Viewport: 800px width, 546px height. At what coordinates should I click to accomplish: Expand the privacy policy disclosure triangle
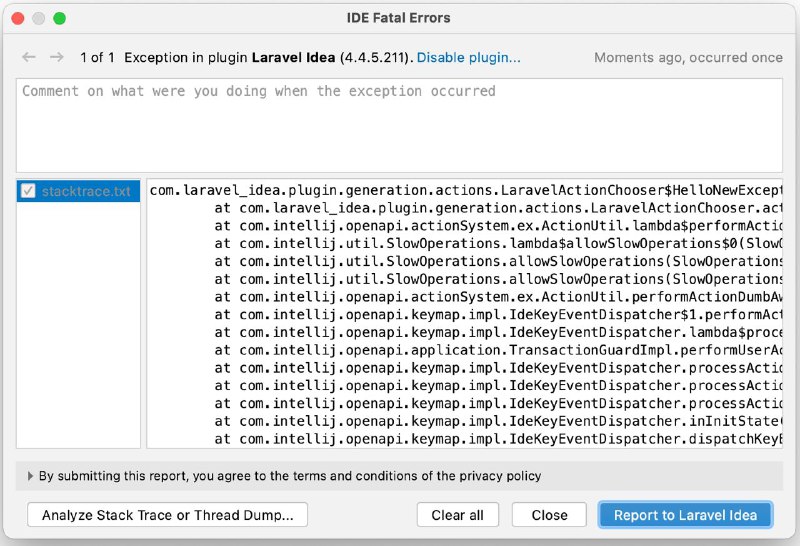click(x=30, y=476)
